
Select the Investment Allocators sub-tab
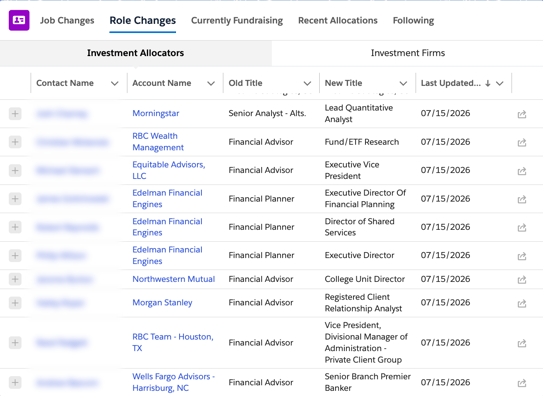tap(136, 53)
